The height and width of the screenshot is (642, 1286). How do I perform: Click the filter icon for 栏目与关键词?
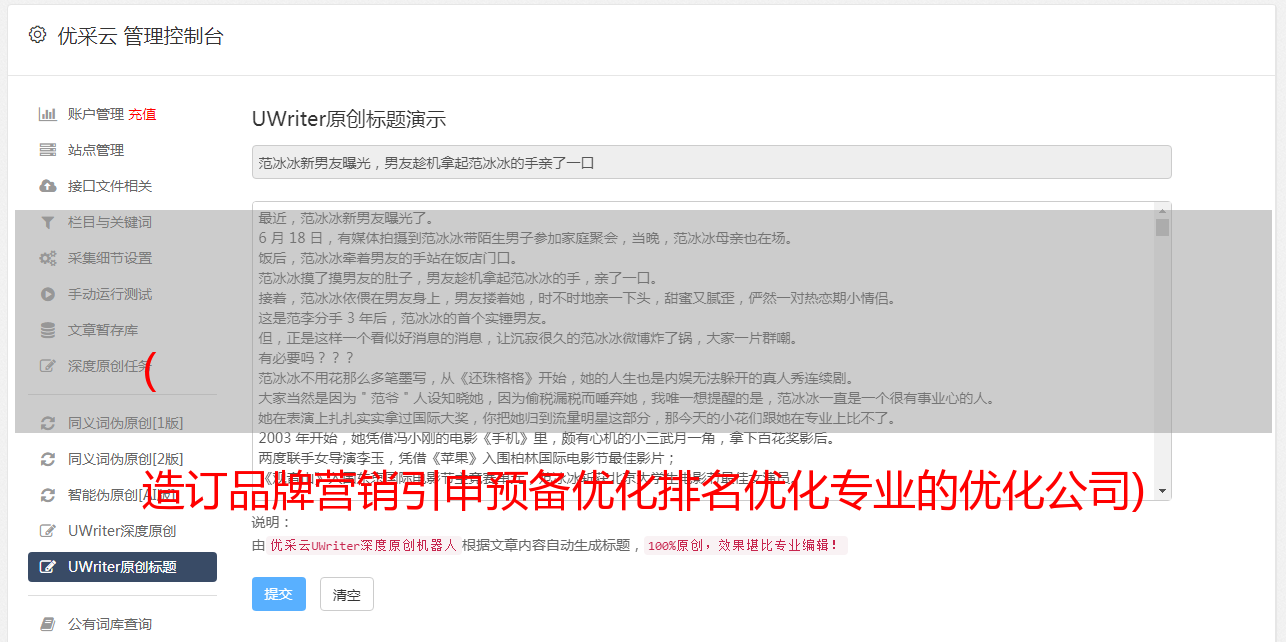click(47, 222)
